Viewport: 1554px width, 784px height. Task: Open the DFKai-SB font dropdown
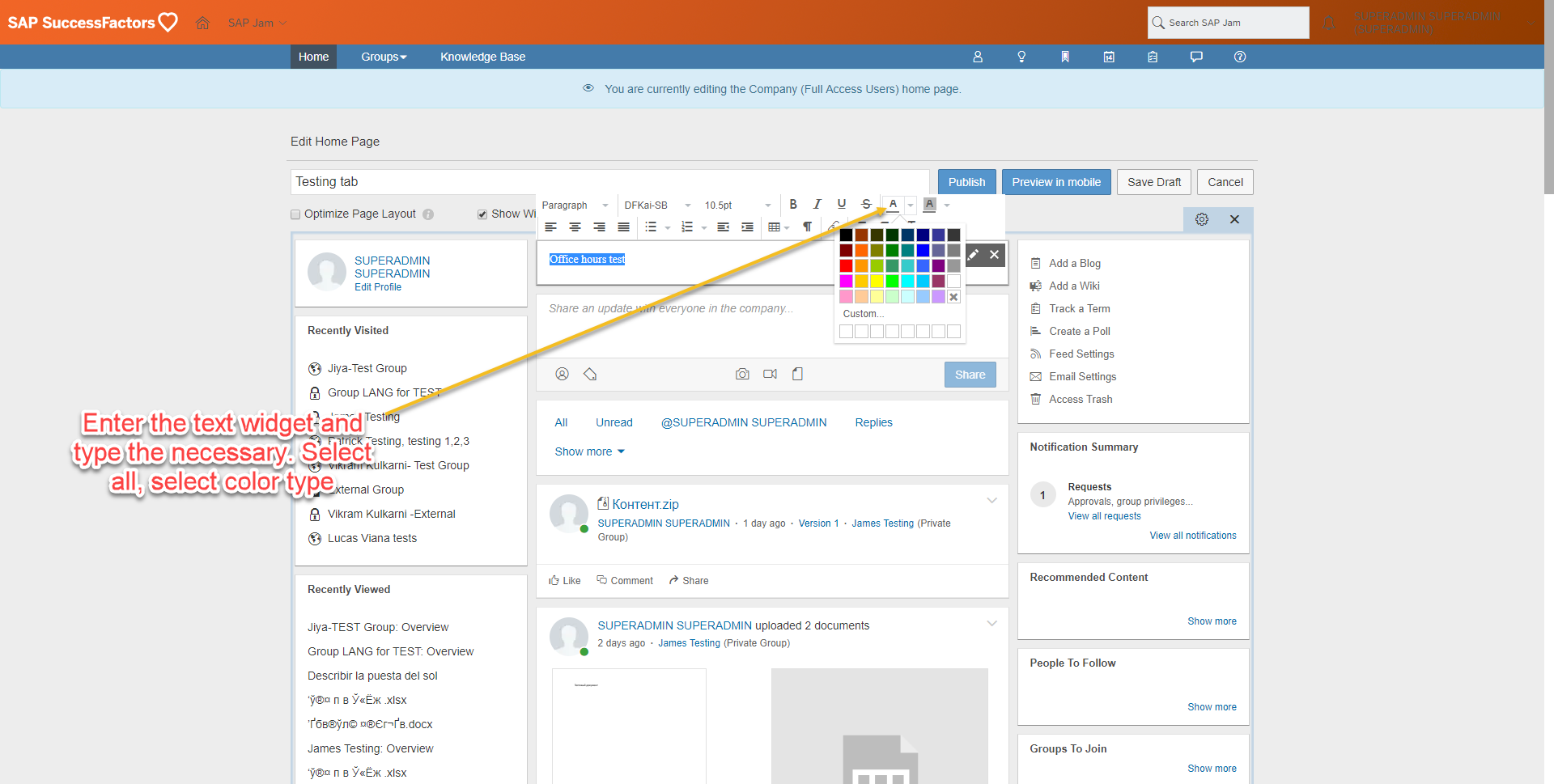pos(658,206)
